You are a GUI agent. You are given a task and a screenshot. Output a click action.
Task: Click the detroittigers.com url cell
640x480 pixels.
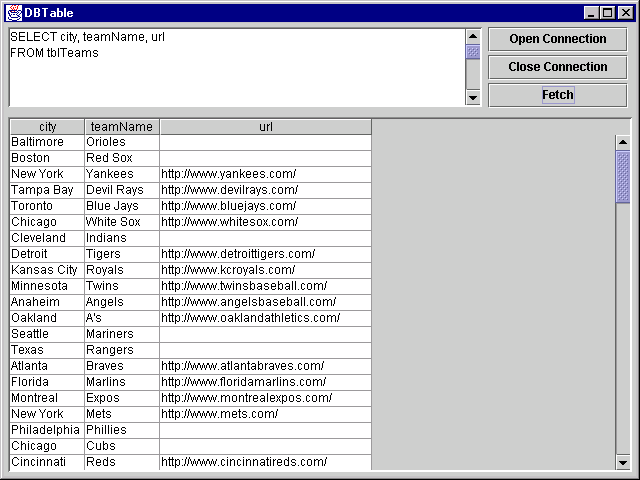[266, 254]
